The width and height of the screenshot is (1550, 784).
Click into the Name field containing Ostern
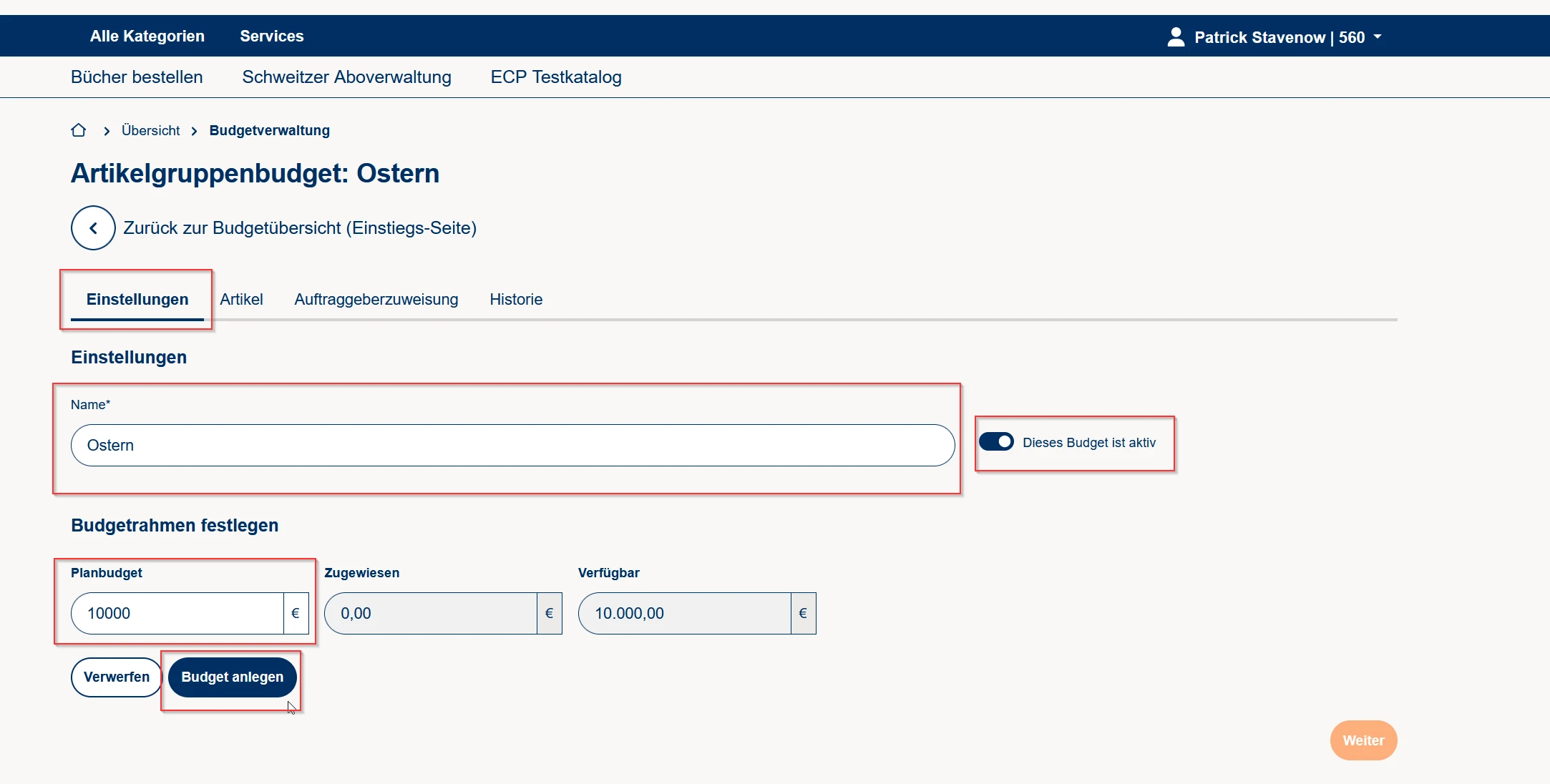pyautogui.click(x=512, y=445)
